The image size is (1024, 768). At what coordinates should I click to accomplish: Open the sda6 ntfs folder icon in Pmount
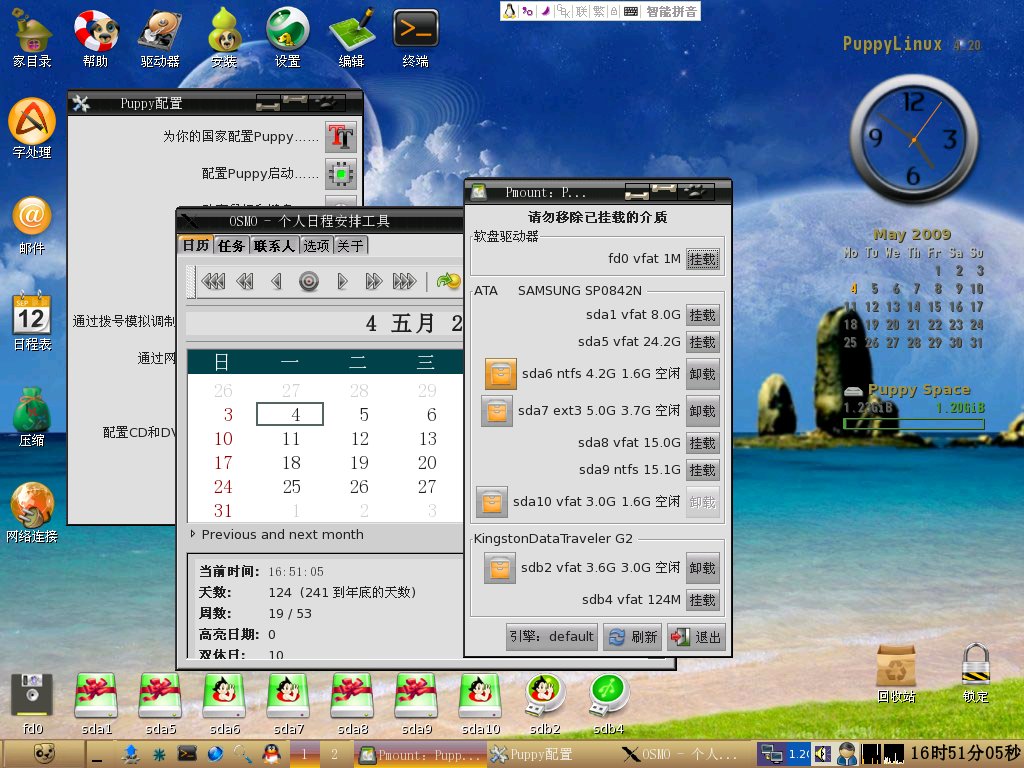(x=501, y=374)
